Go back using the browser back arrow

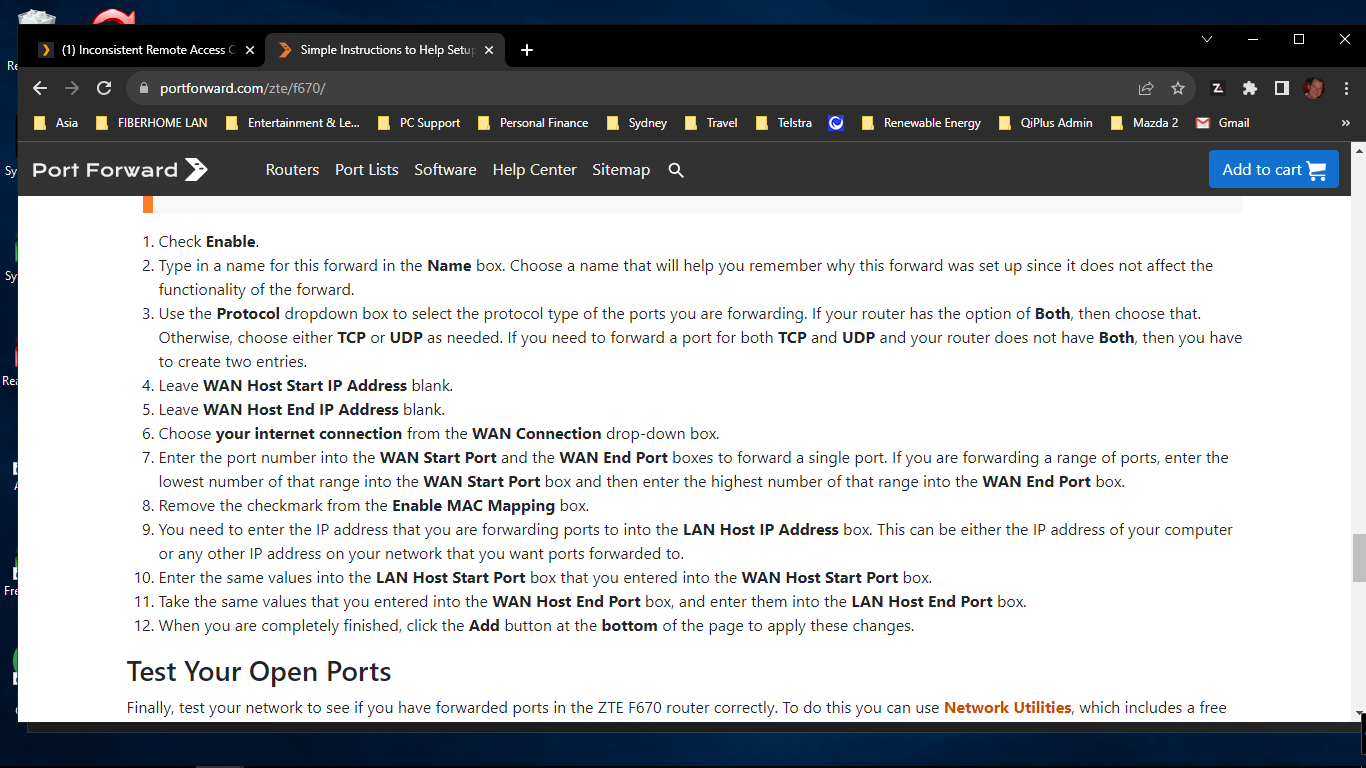coord(40,88)
